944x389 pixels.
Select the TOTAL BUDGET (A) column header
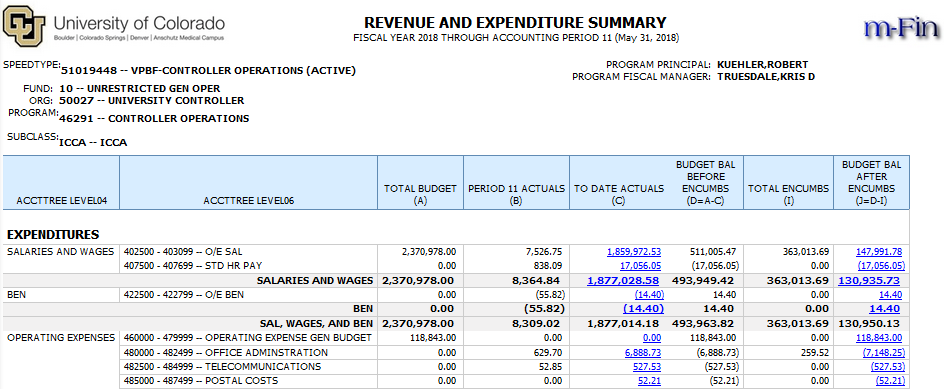[420, 194]
